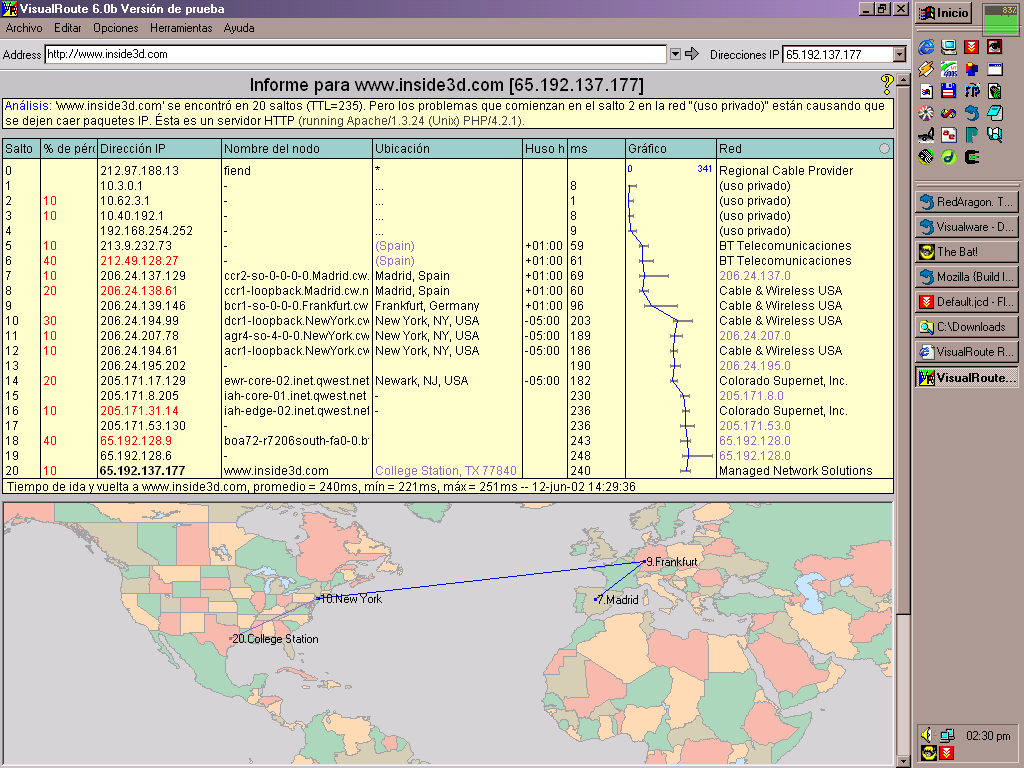The width and height of the screenshot is (1024, 768).
Task: Click network link 206.24.195.0
Action: [x=755, y=366]
